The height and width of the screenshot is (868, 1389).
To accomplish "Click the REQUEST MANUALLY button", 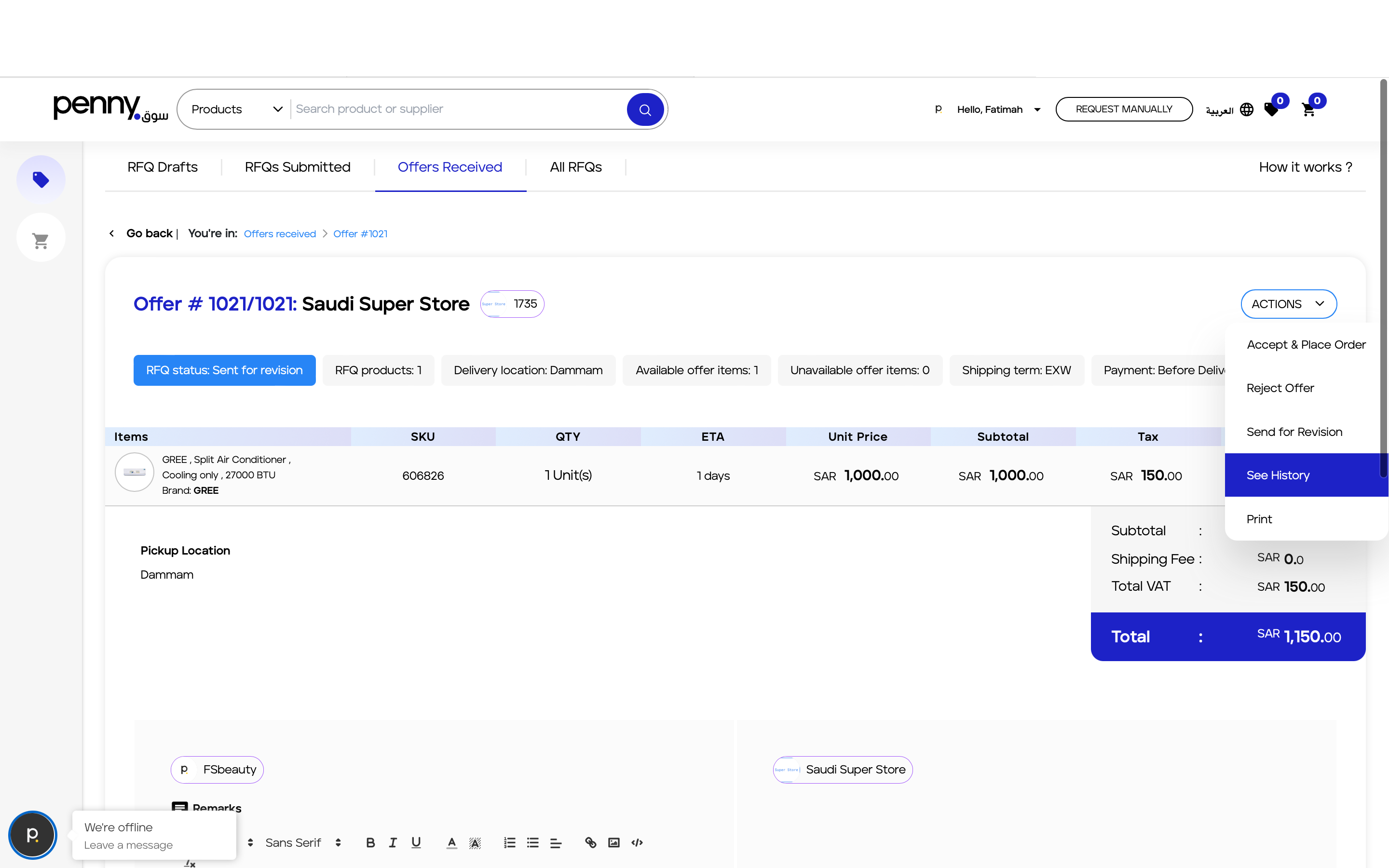I will click(x=1124, y=109).
